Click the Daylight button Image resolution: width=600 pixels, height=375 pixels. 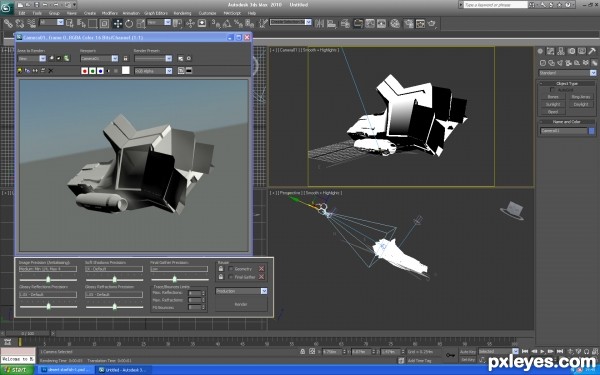tap(581, 104)
